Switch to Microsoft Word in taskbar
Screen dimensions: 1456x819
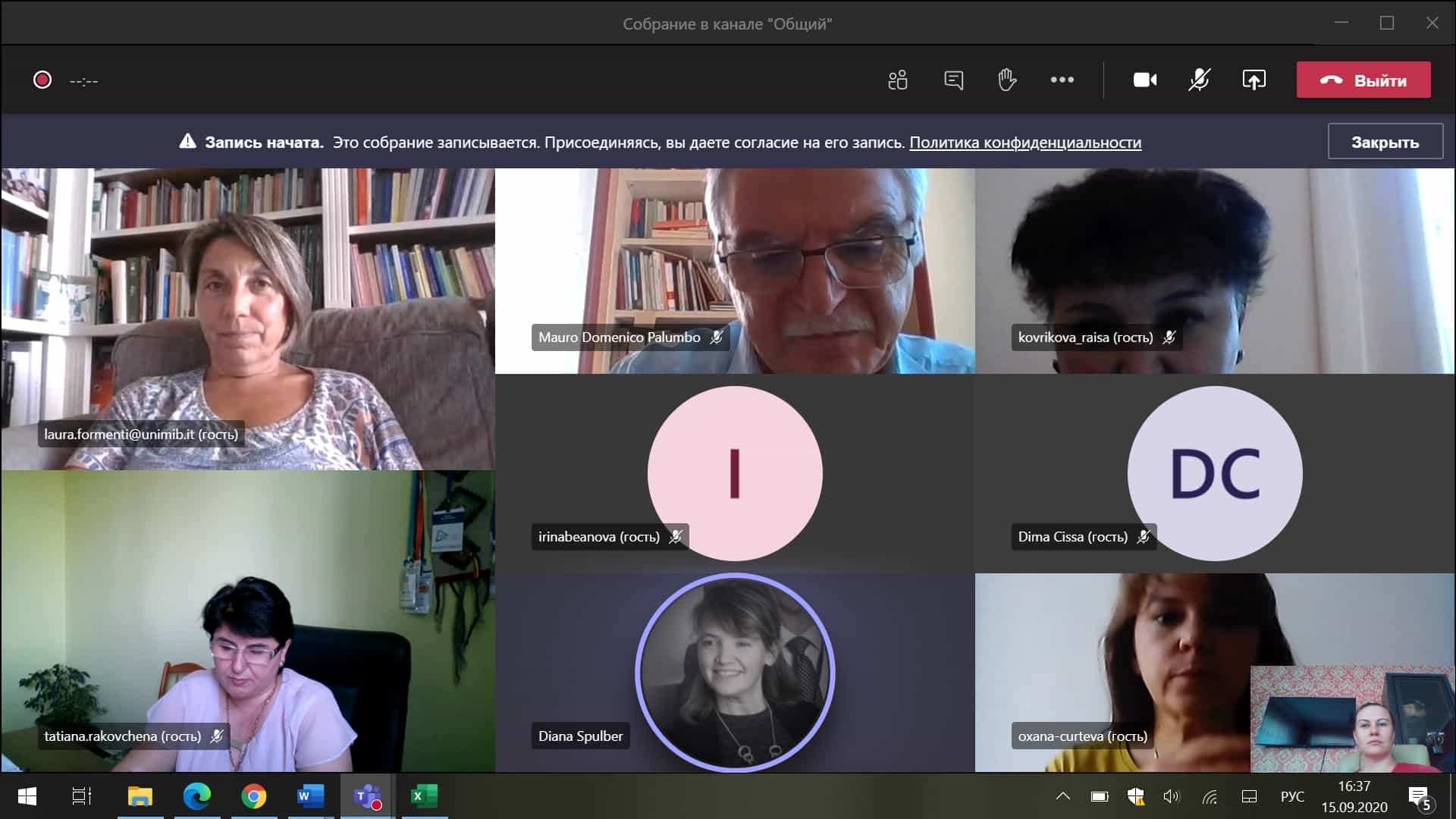point(310,796)
